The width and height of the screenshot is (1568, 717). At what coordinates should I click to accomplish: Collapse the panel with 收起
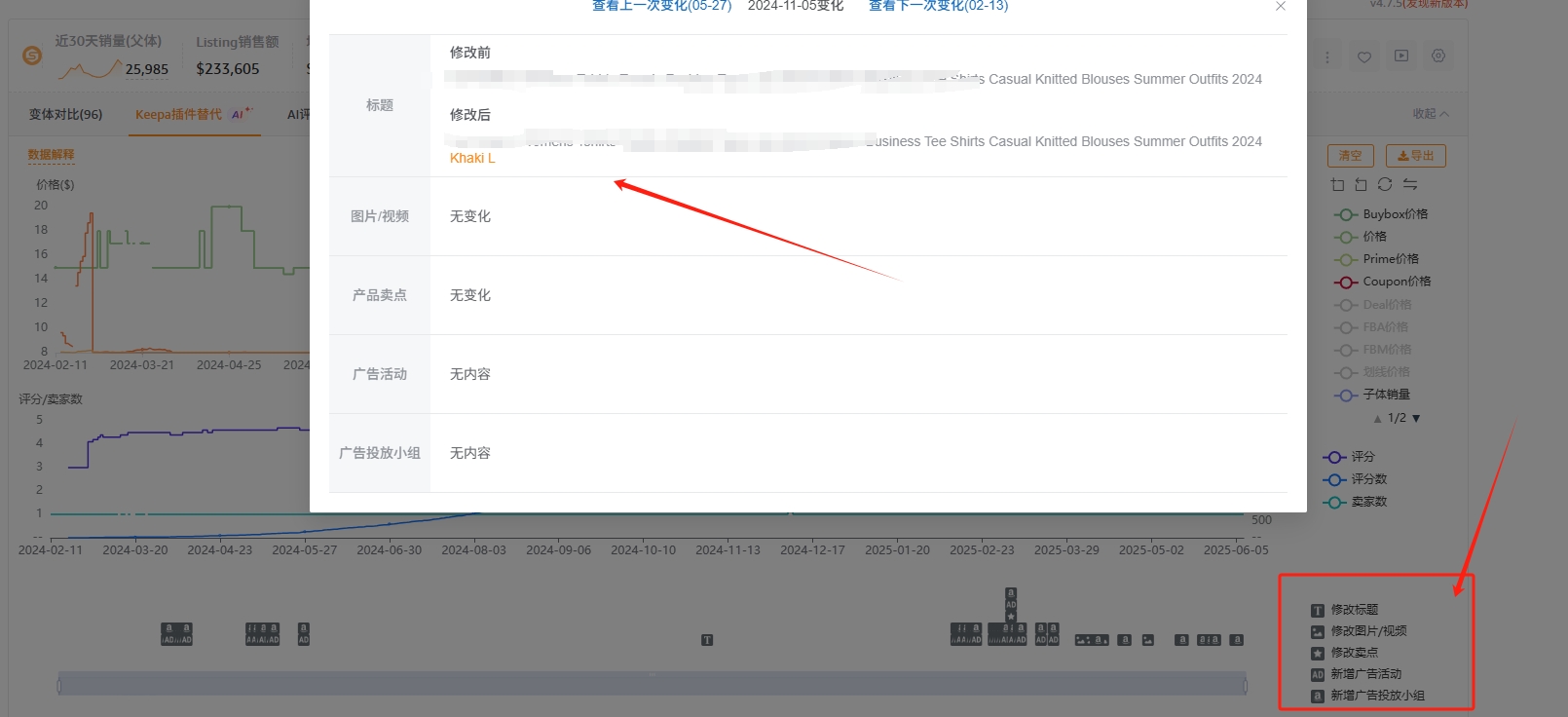pos(1431,114)
